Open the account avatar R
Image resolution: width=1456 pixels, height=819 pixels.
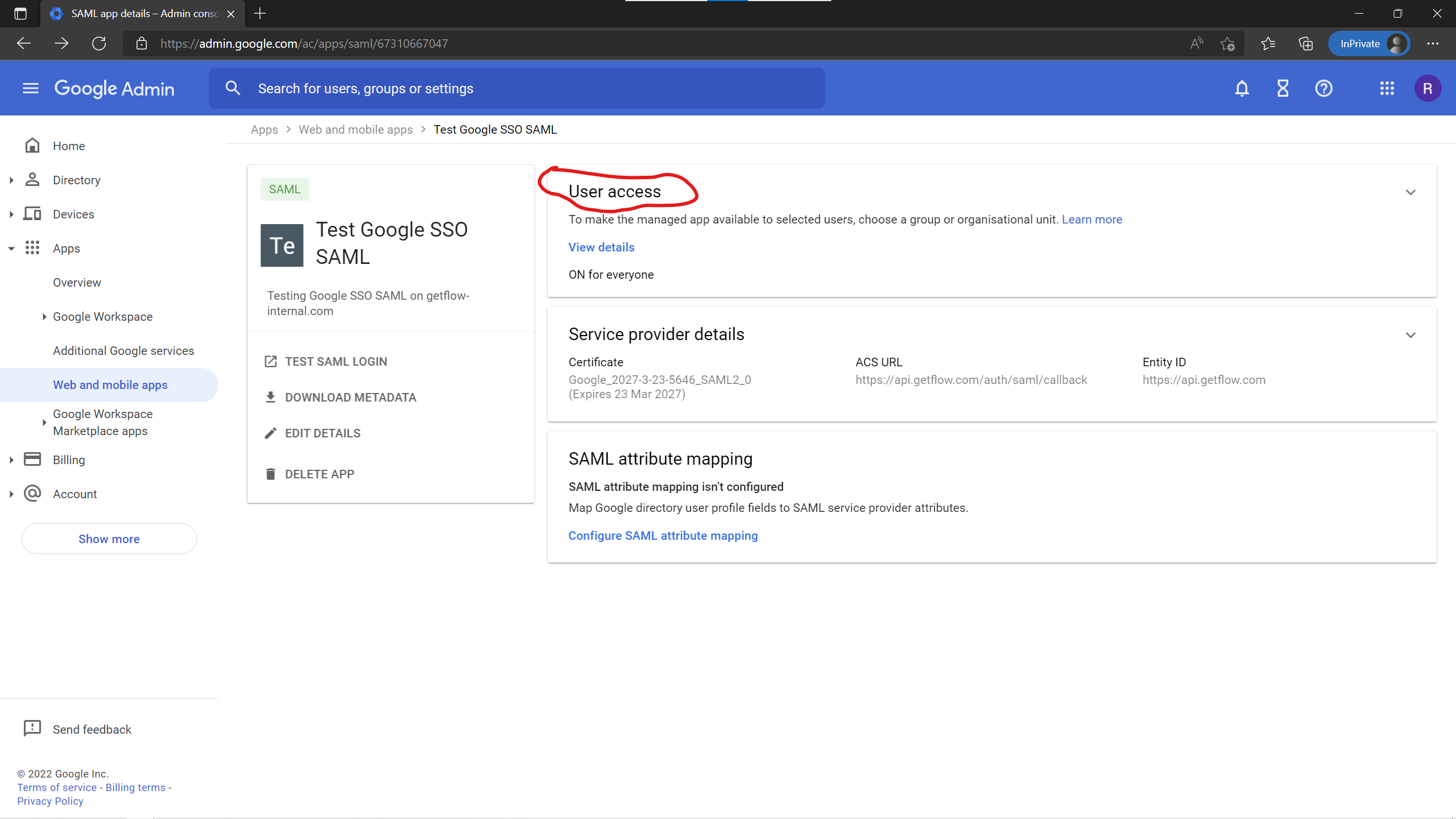pos(1427,88)
